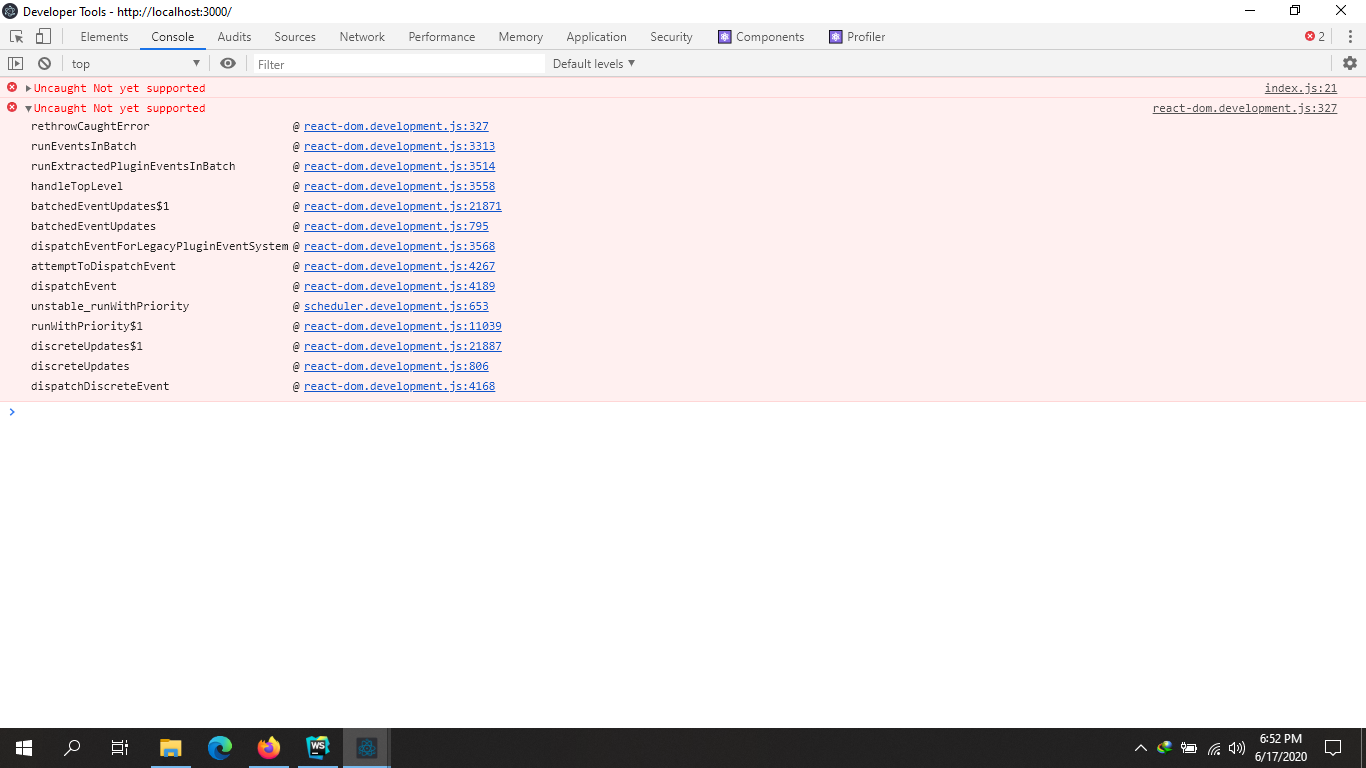Viewport: 1366px width, 768px height.
Task: Click the red error count badge
Action: [1315, 37]
